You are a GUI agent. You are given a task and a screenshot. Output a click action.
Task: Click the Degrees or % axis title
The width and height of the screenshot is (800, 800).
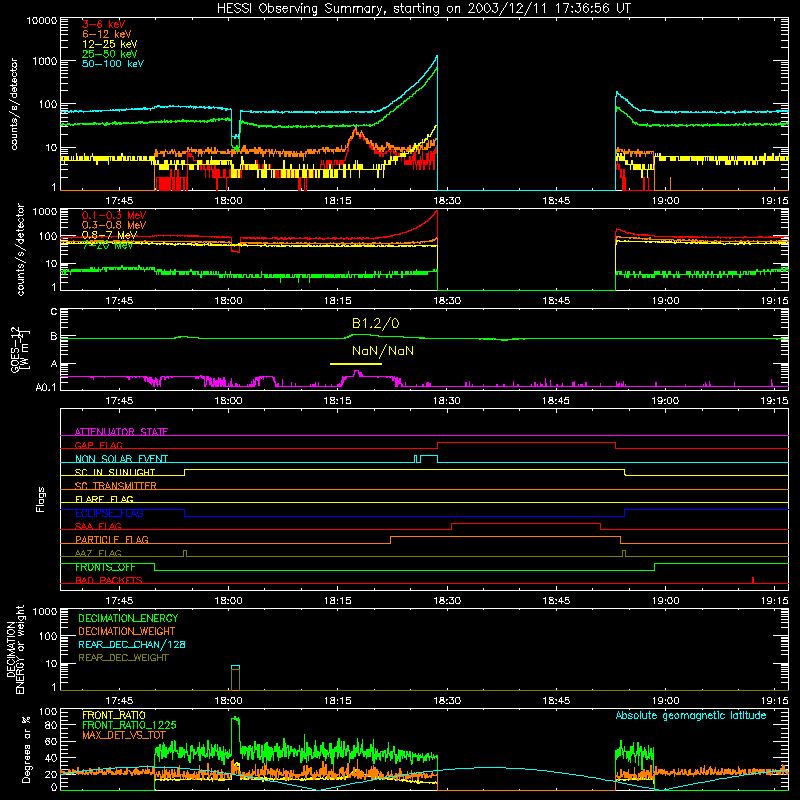coord(26,749)
